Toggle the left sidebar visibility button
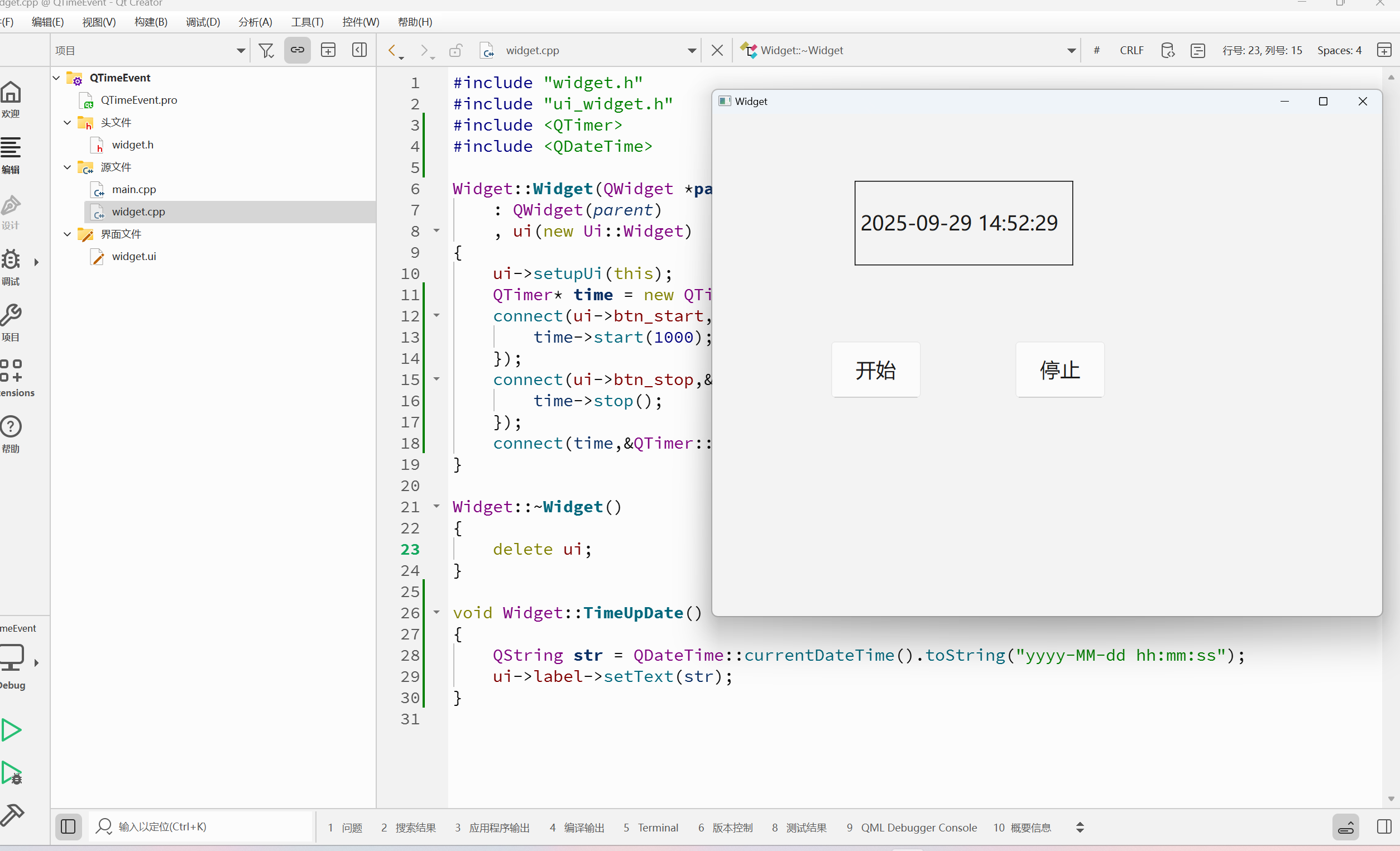The height and width of the screenshot is (851, 1400). click(68, 826)
